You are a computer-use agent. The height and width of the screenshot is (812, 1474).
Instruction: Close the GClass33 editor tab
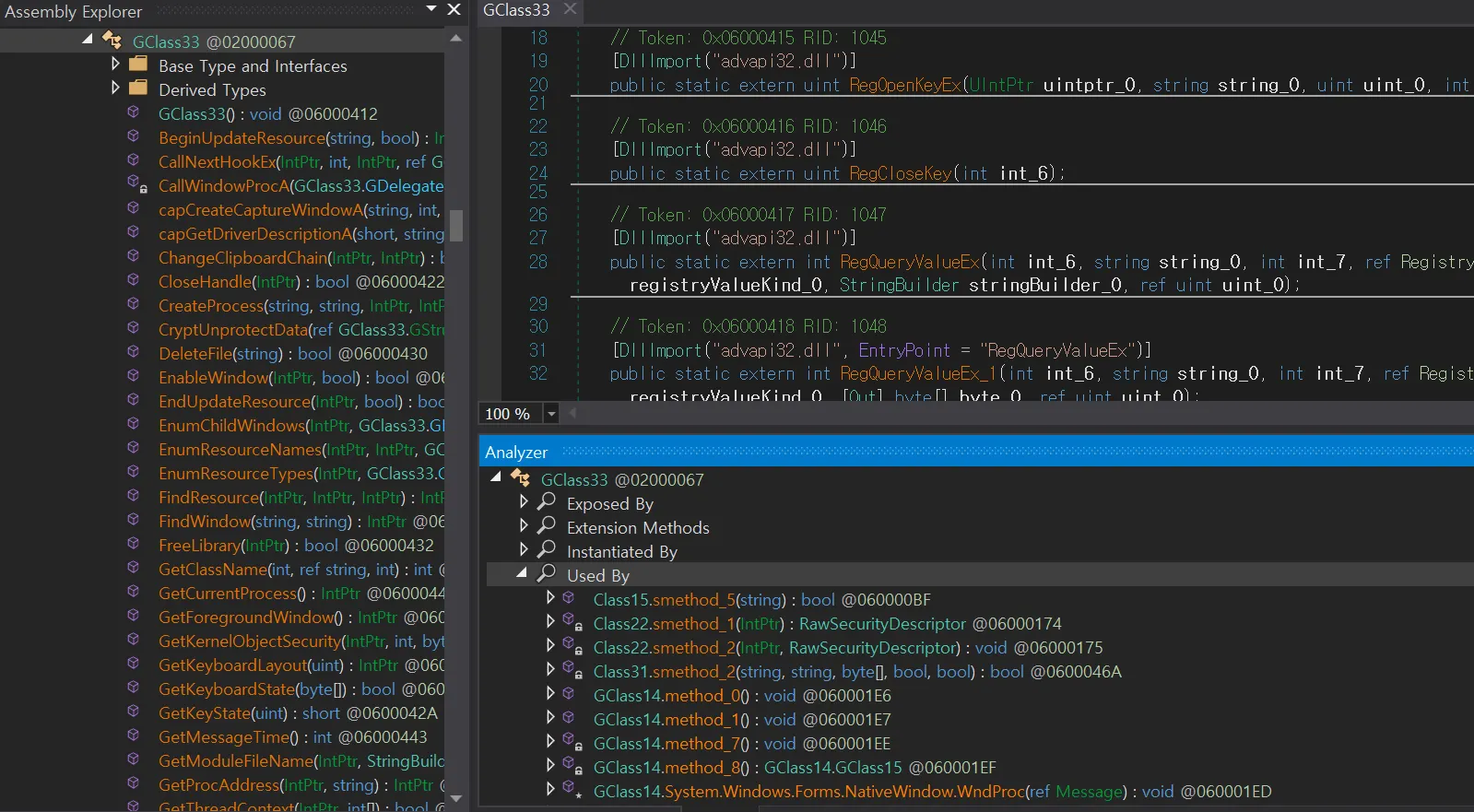[x=570, y=9]
